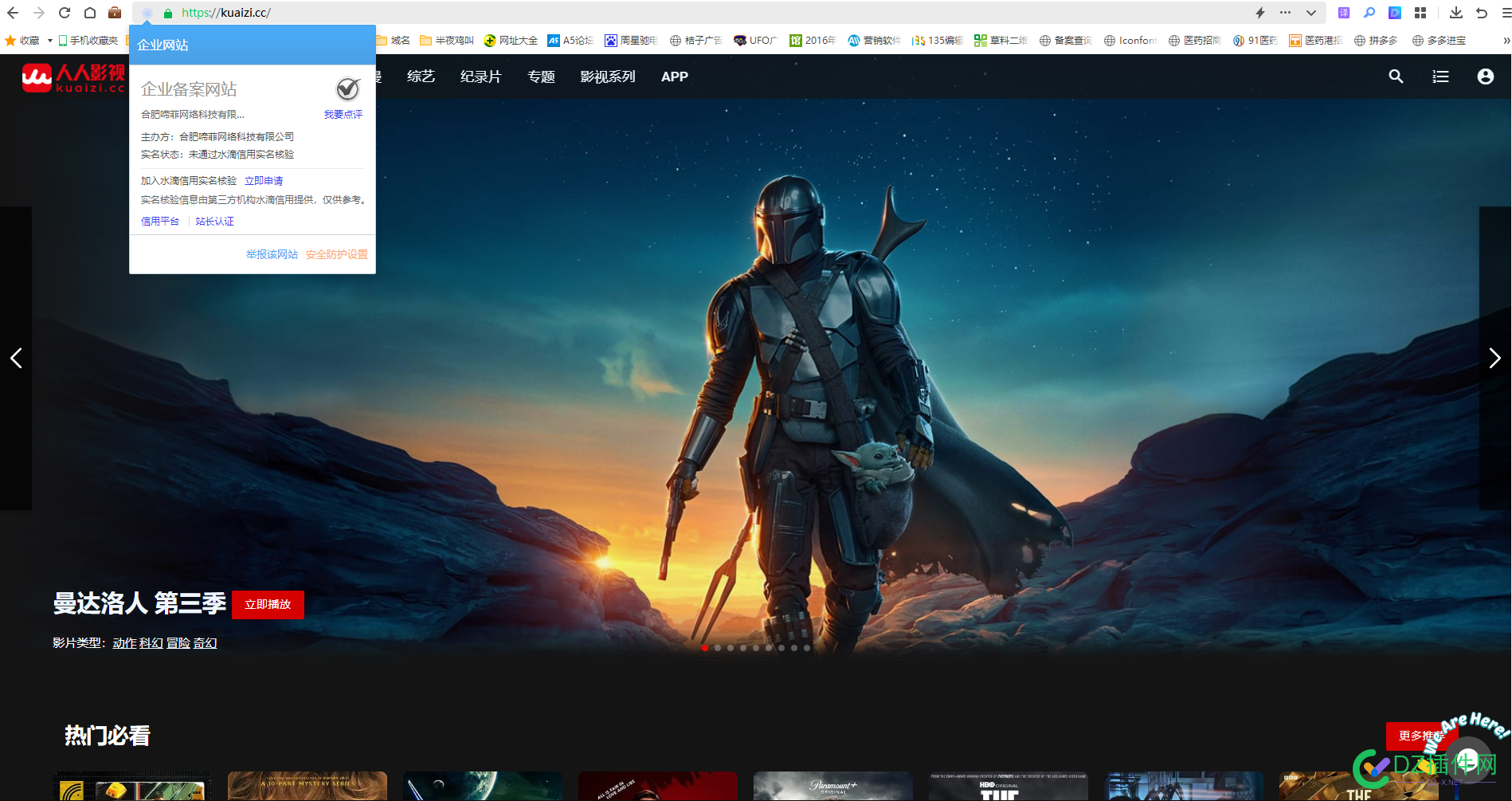Click the purple translate extension icon
Viewport: 1512px width, 801px height.
tap(1344, 13)
